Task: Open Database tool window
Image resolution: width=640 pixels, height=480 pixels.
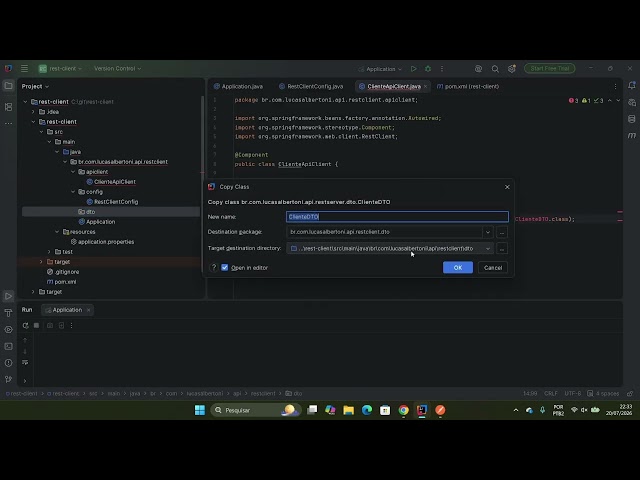Action: [632, 119]
